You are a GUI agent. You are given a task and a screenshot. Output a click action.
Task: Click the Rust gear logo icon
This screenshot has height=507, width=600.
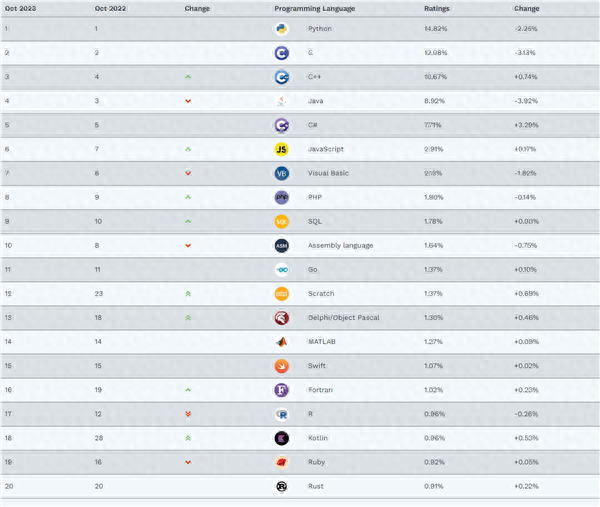(x=282, y=486)
